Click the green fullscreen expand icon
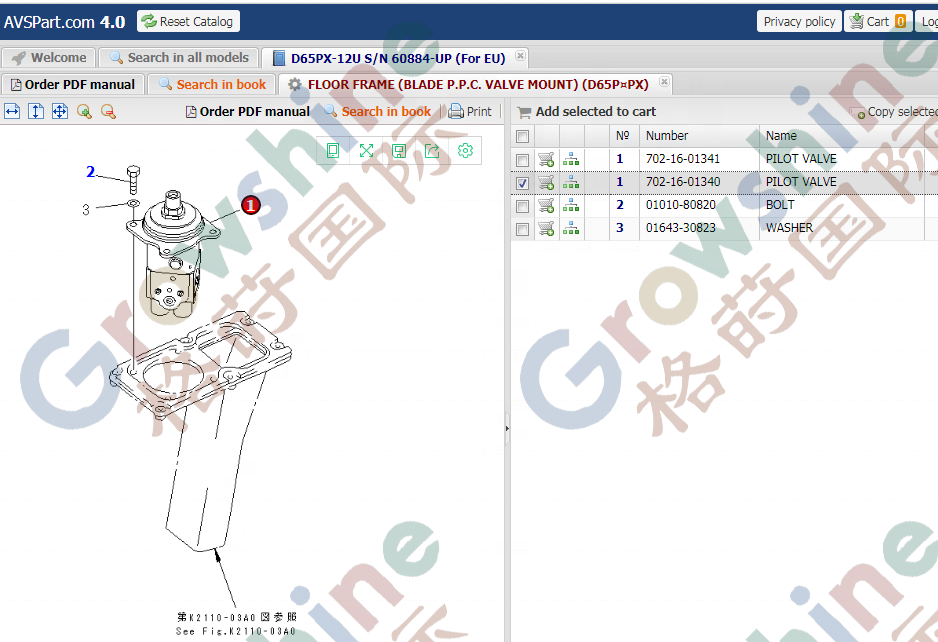 click(x=366, y=151)
